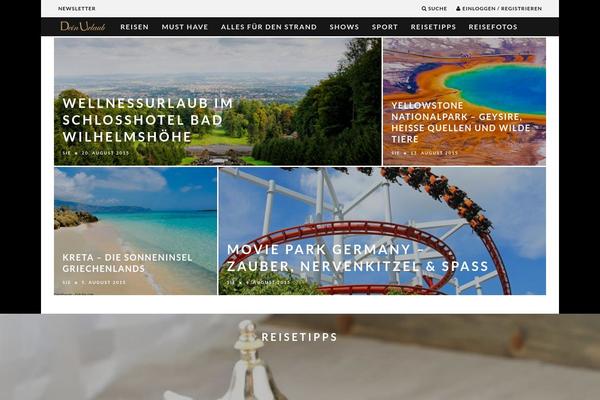Viewport: 600px width, 400px height.
Task: Open the Newsletter link
Action: pos(77,8)
